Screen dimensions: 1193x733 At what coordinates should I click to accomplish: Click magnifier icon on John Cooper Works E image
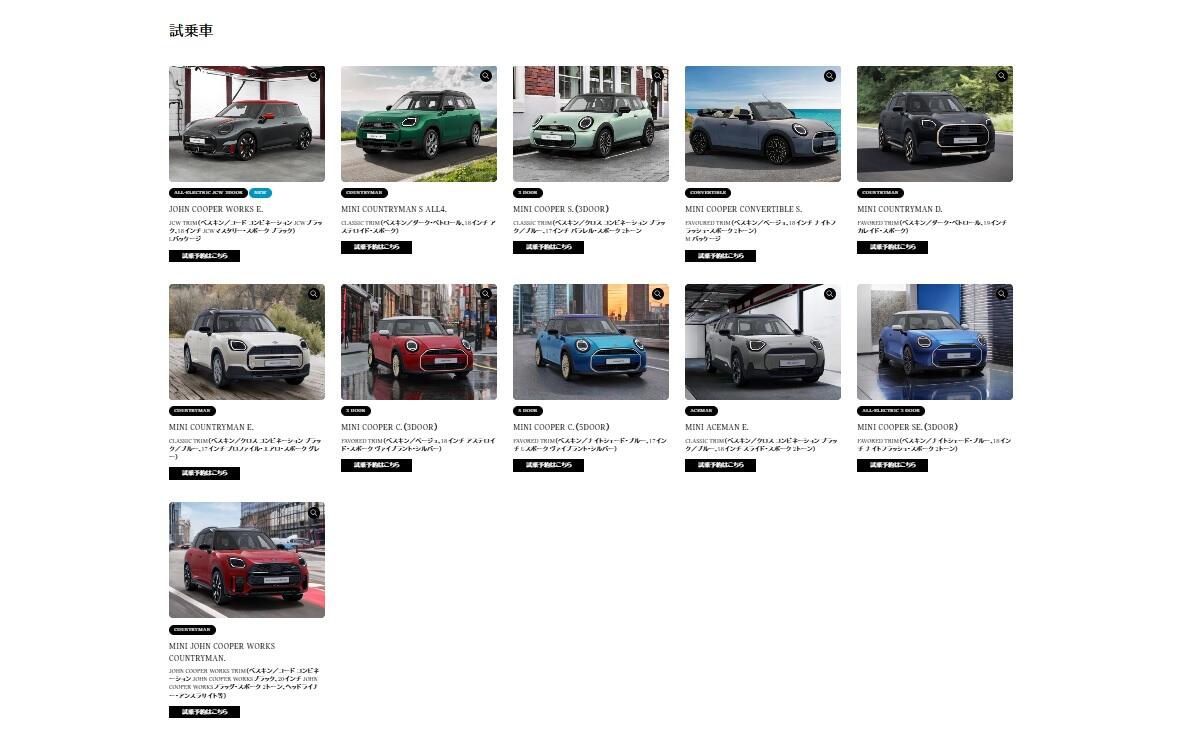pos(313,76)
